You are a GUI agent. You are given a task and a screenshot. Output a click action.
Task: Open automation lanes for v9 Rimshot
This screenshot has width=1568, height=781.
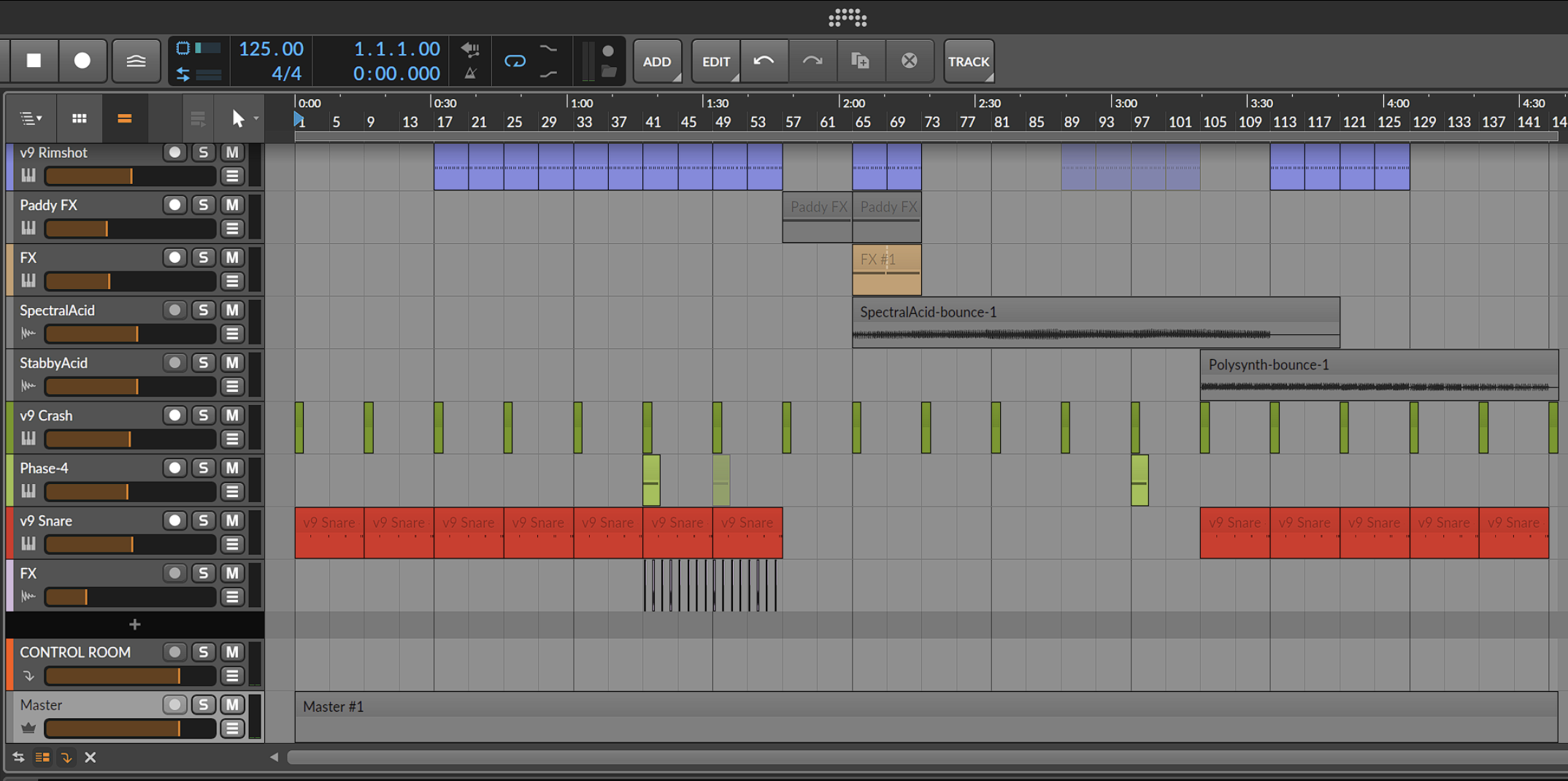[x=232, y=176]
